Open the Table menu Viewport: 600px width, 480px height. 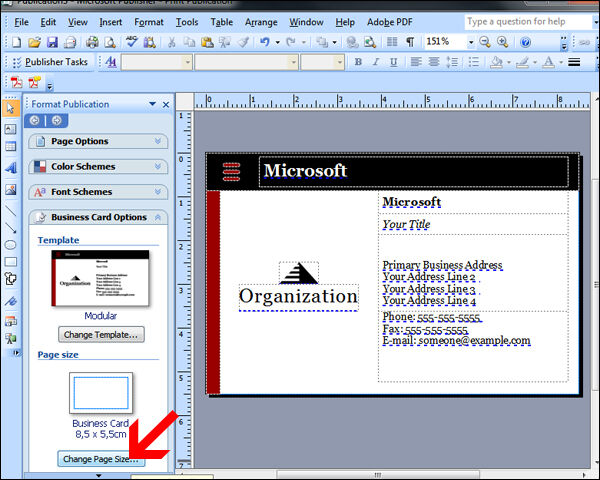tap(222, 22)
